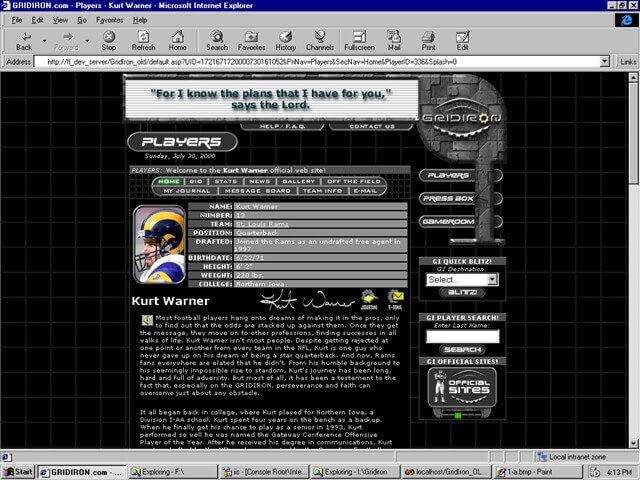Click the Stop toolbar button
Image resolution: width=640 pixels, height=480 pixels.
click(x=109, y=41)
